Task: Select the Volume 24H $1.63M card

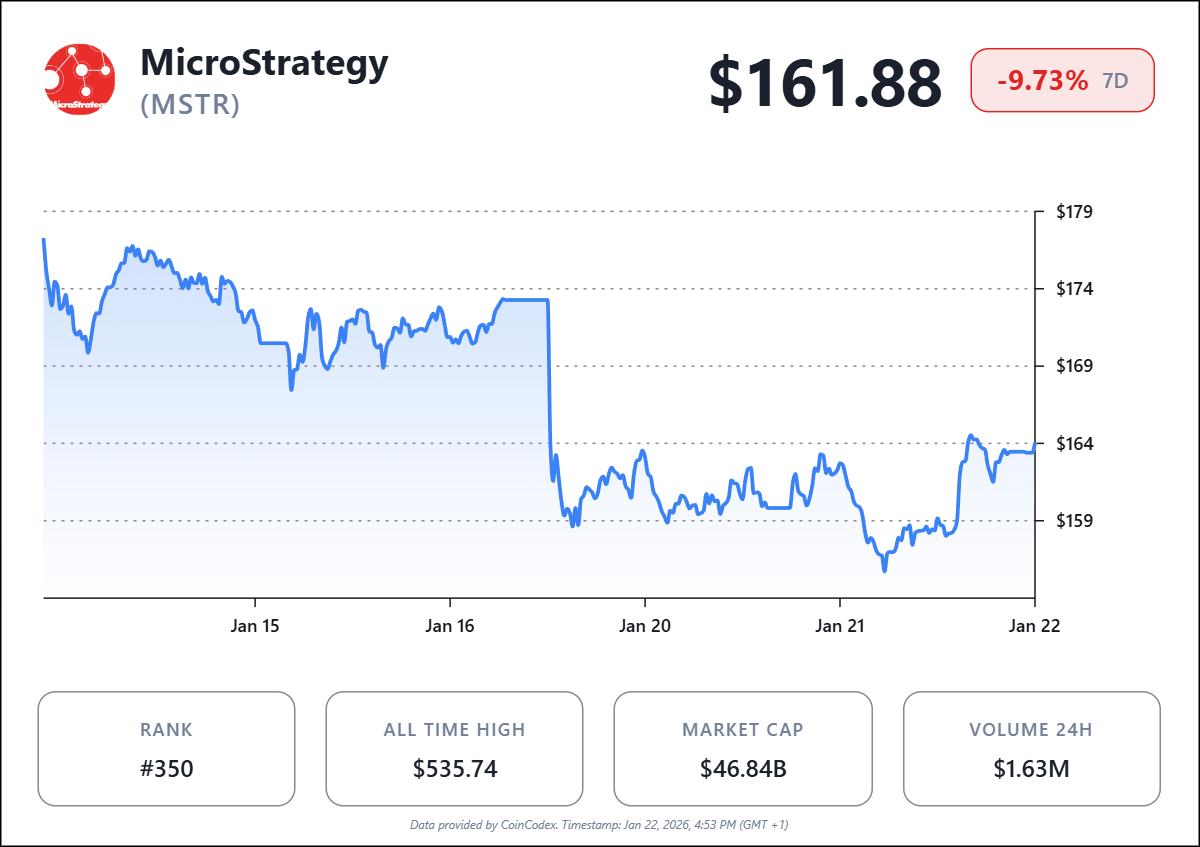Action: click(x=1031, y=748)
